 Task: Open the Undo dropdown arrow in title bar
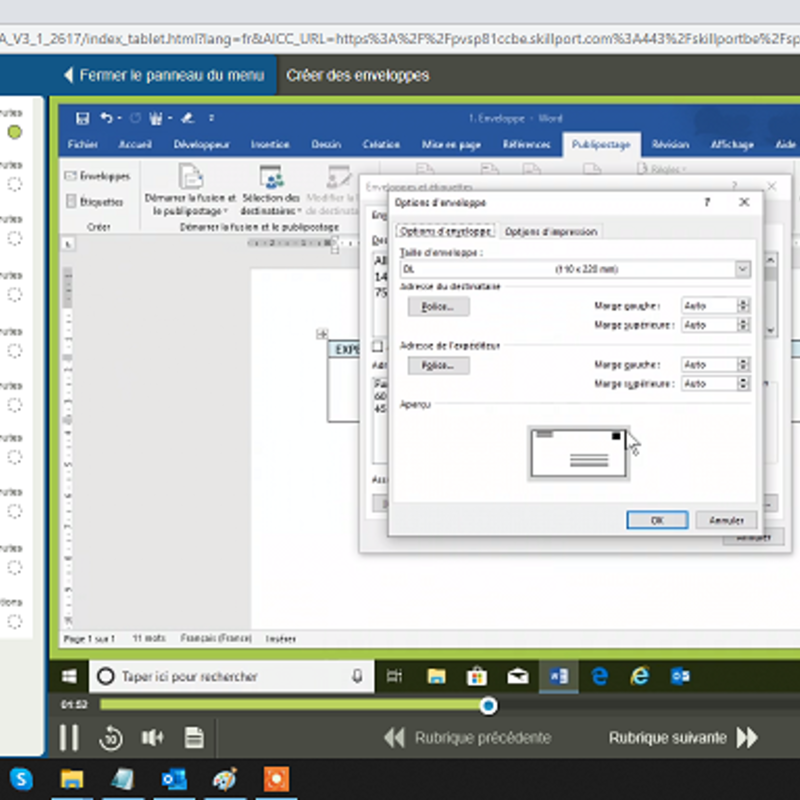(119, 118)
